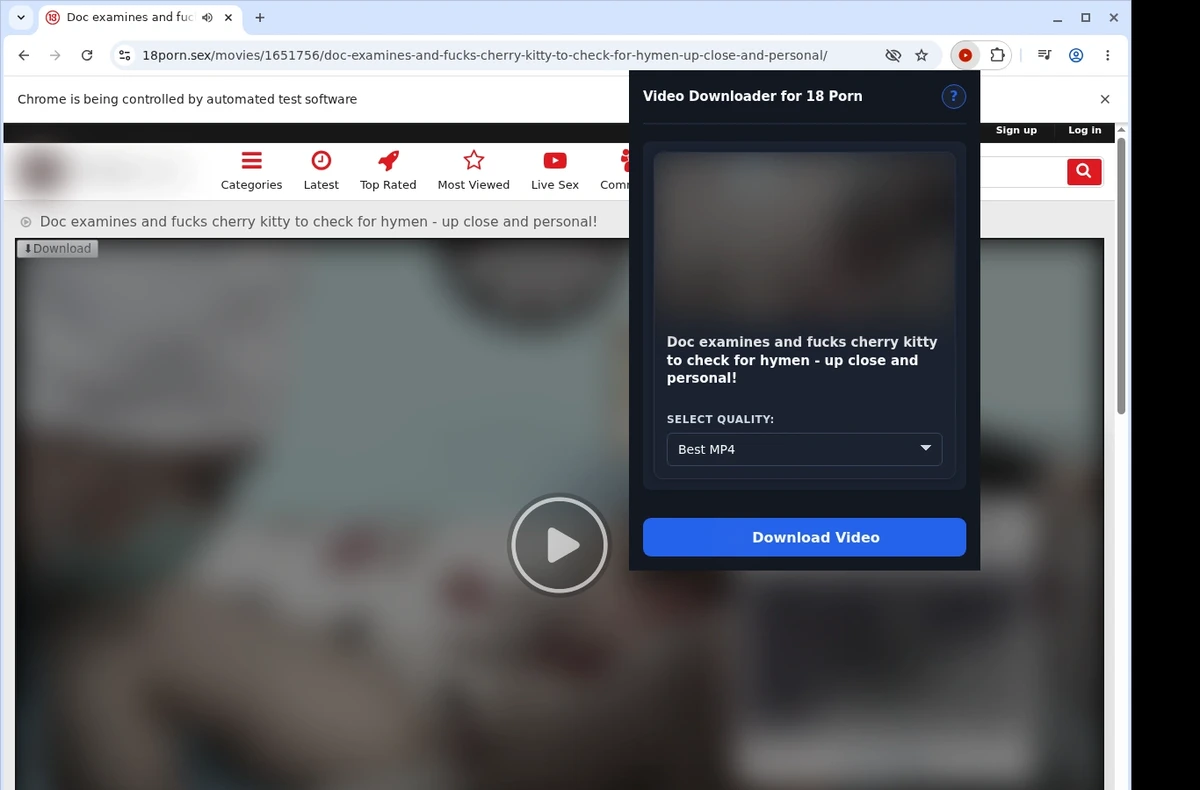
Task: Click the red search magnifier button
Action: (1084, 172)
